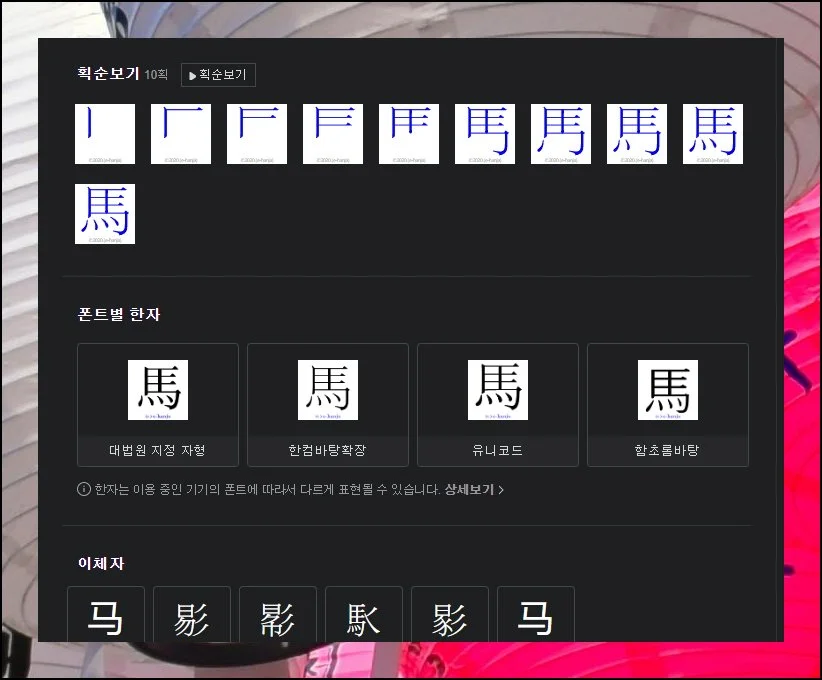
Task: Select the first stroke order image
Action: [105, 134]
